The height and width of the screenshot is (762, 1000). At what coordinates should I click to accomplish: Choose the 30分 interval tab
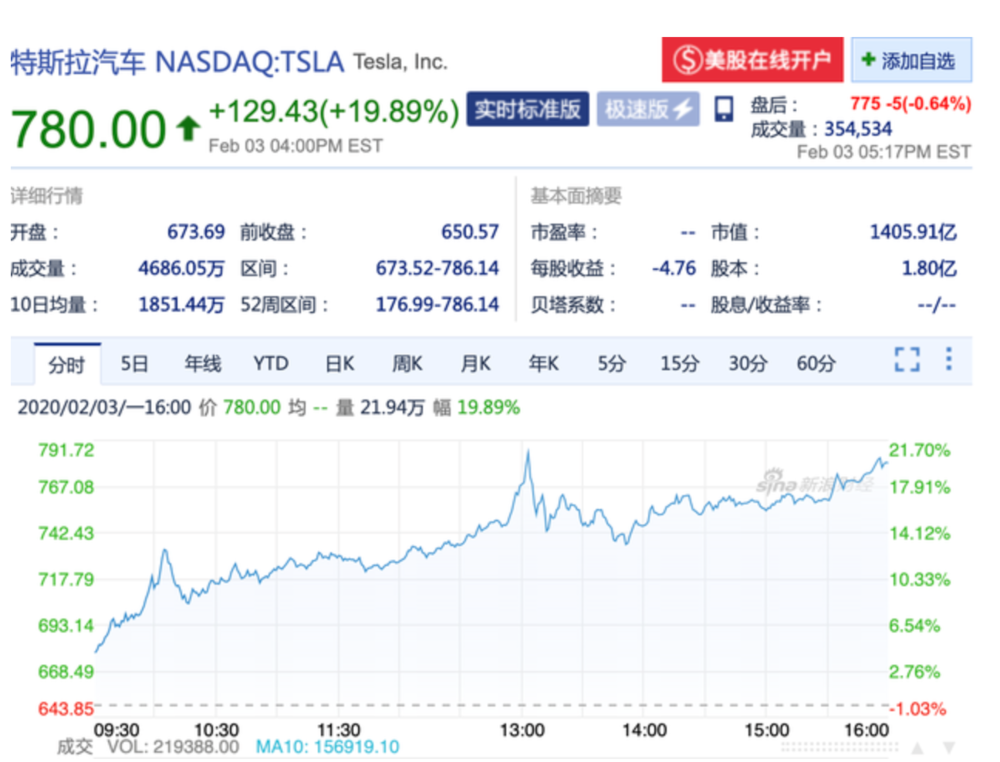[748, 364]
